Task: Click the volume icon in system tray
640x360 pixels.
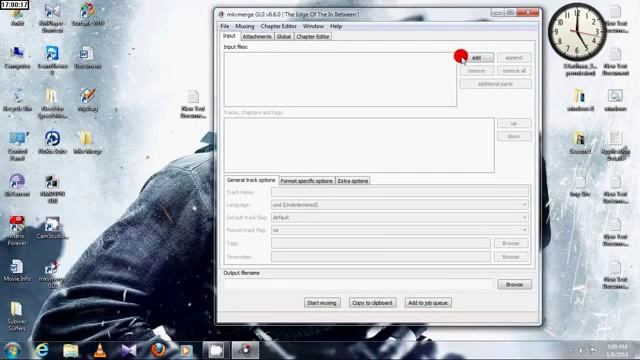Action: [x=581, y=350]
